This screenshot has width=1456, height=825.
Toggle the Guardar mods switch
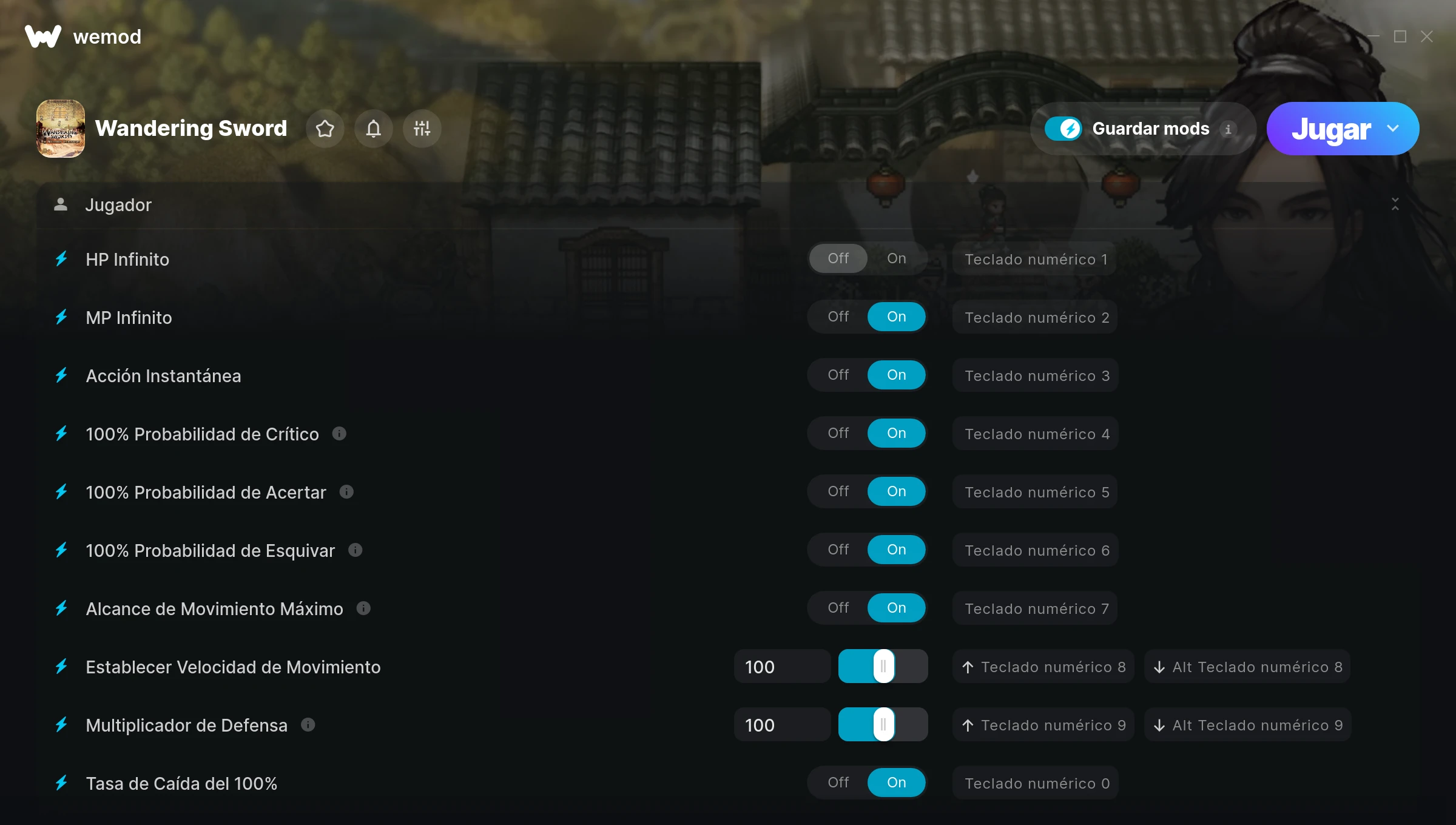pos(1063,129)
